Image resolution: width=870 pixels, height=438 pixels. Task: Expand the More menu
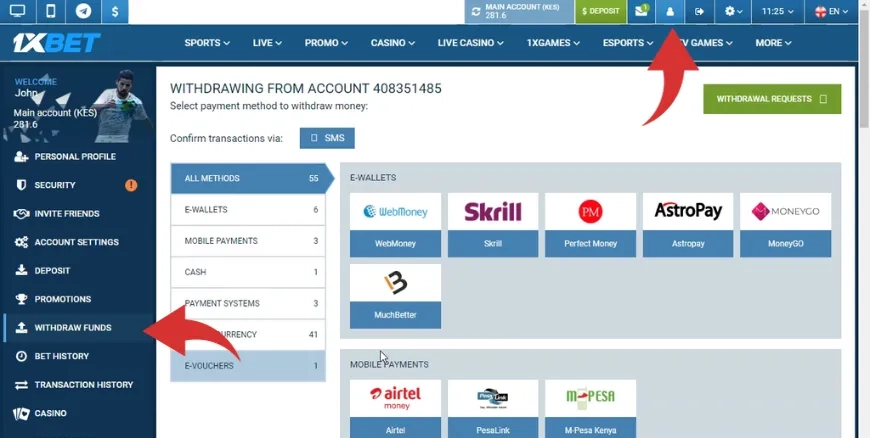[x=773, y=43]
